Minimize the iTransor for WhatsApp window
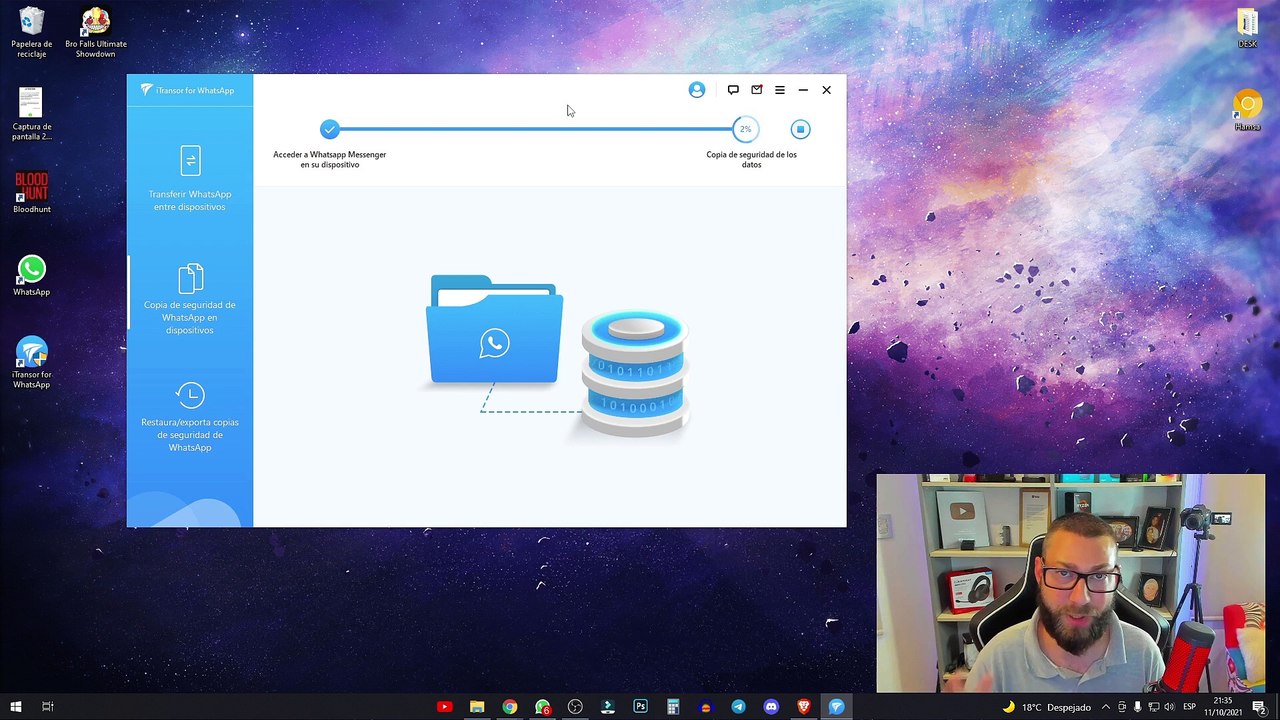Viewport: 1280px width, 720px height. [803, 90]
